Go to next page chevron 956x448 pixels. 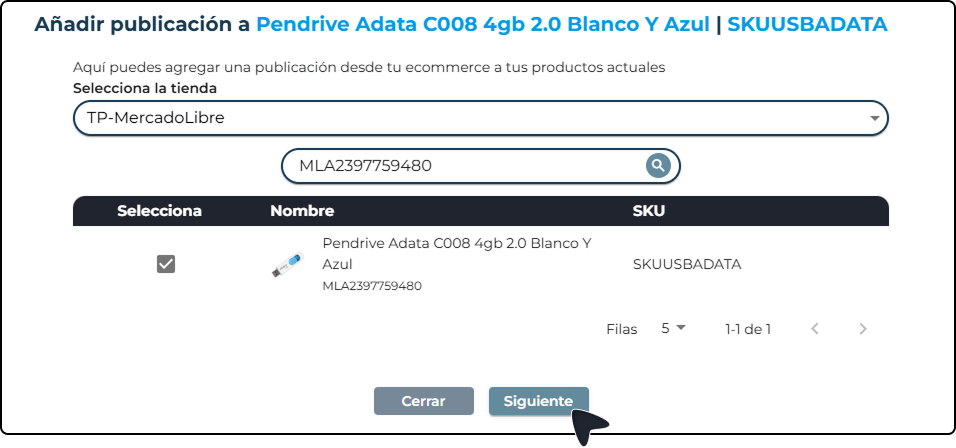[863, 328]
